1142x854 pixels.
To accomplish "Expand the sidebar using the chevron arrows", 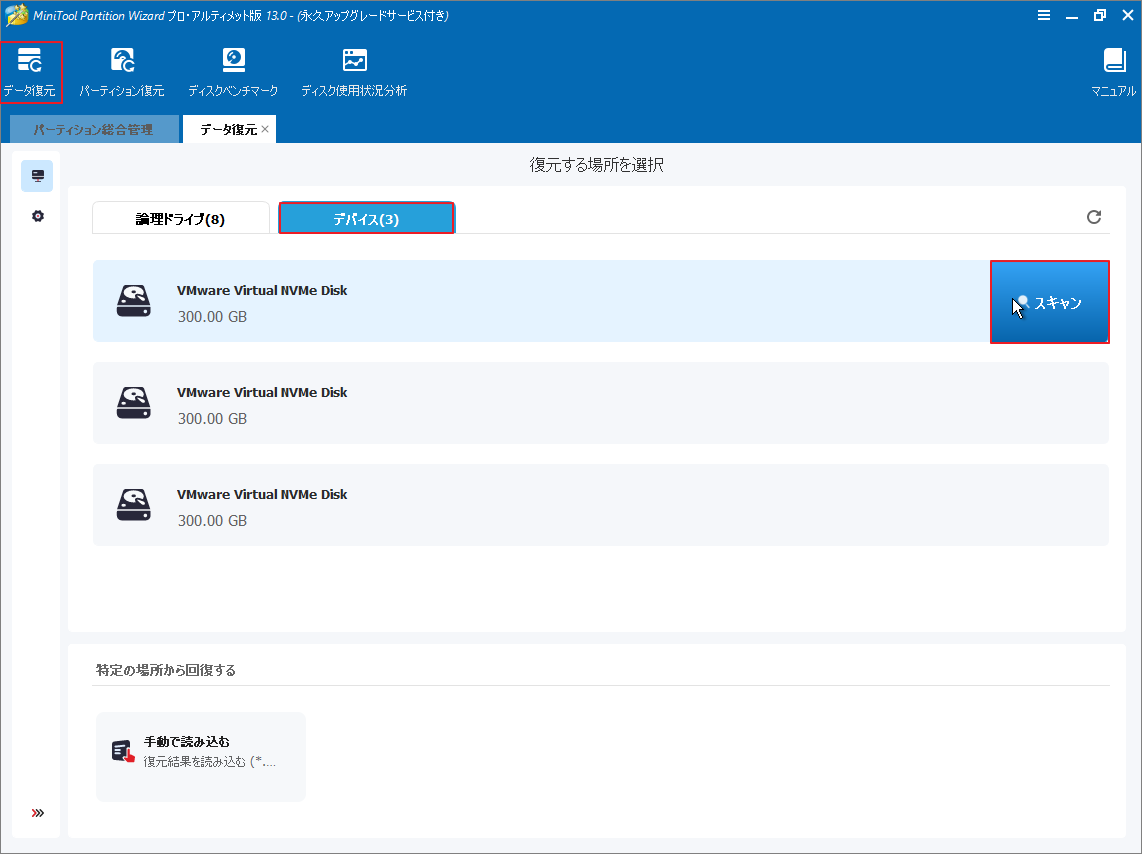I will [37, 812].
